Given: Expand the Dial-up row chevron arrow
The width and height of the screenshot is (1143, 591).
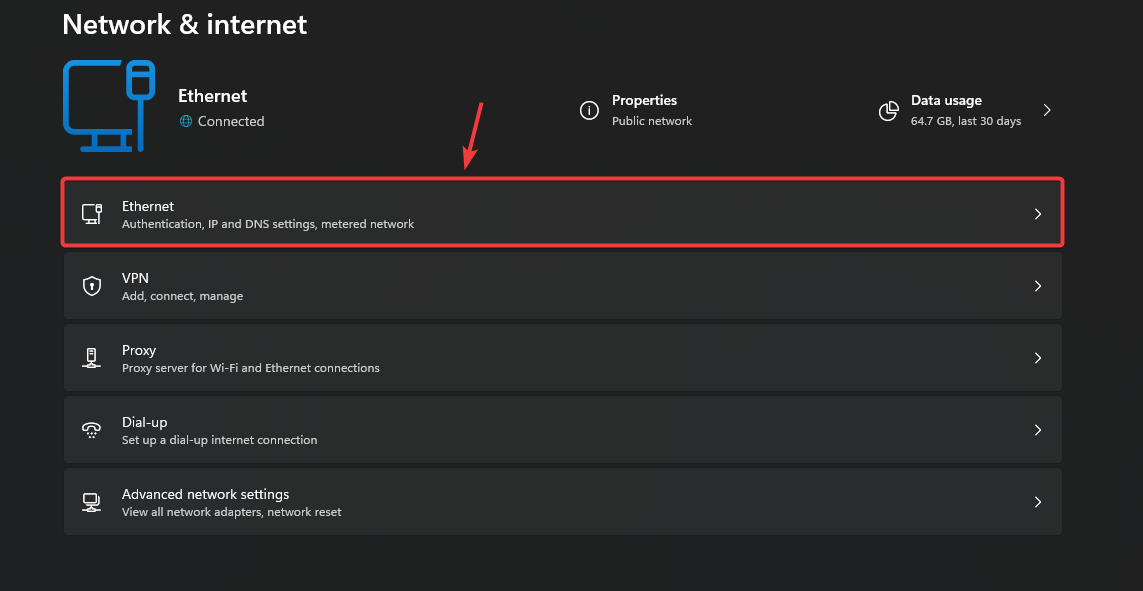Looking at the screenshot, I should click(1038, 430).
